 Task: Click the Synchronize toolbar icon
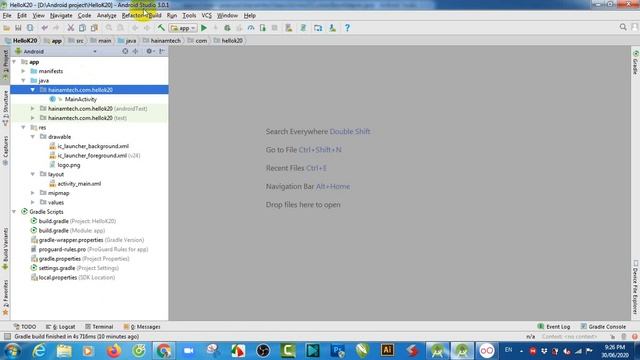click(30, 28)
